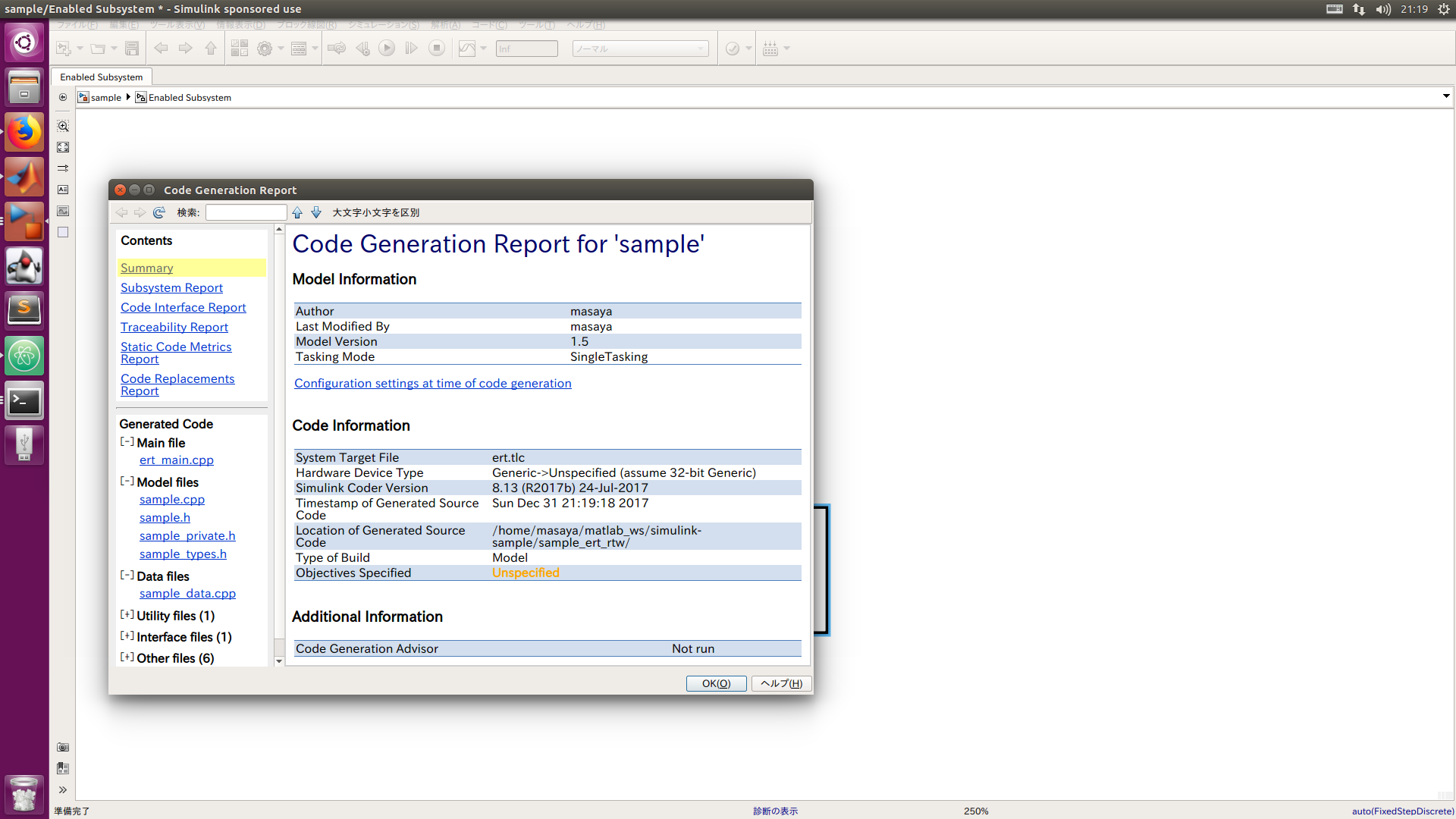Open the Traceability Report link
The height and width of the screenshot is (819, 1456).
point(174,327)
